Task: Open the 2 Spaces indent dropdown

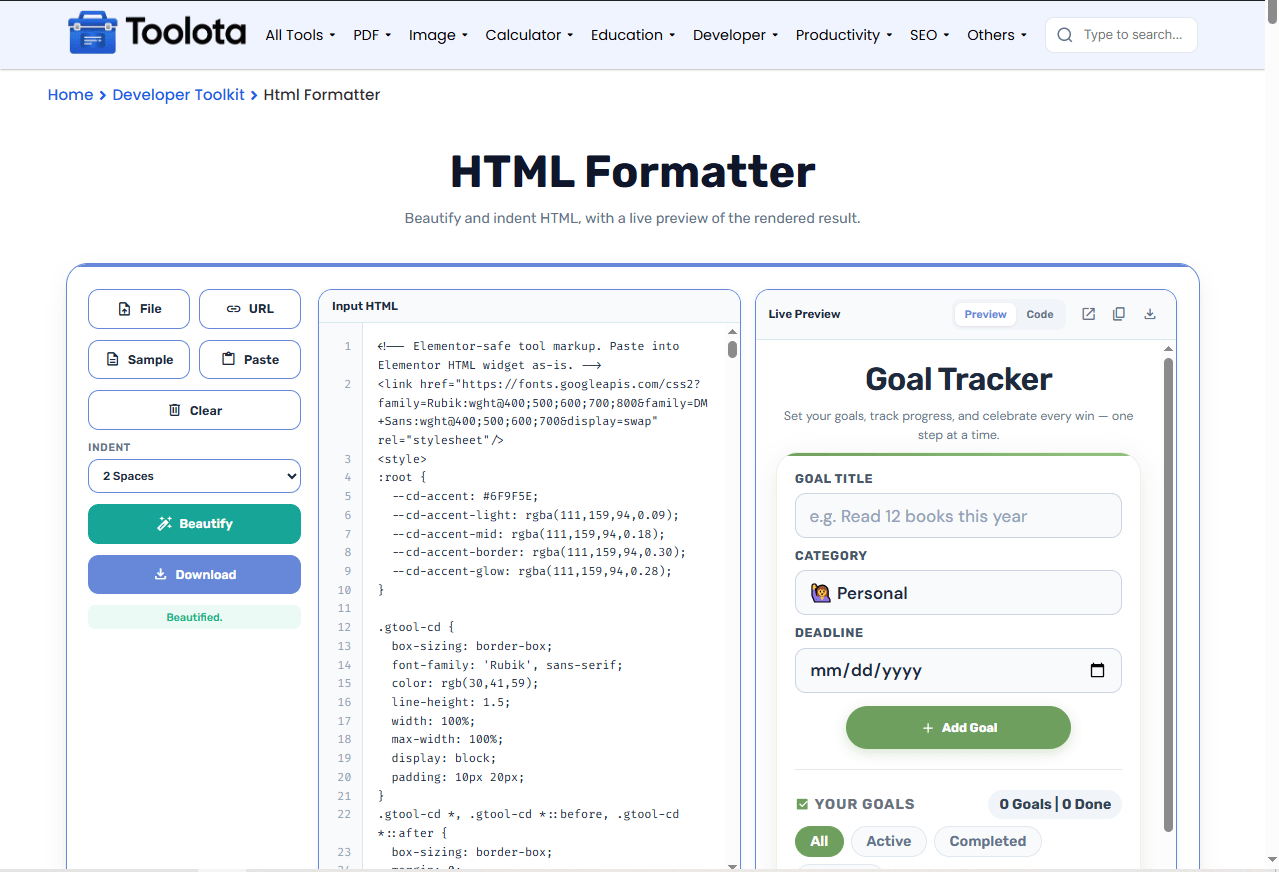Action: (194, 476)
